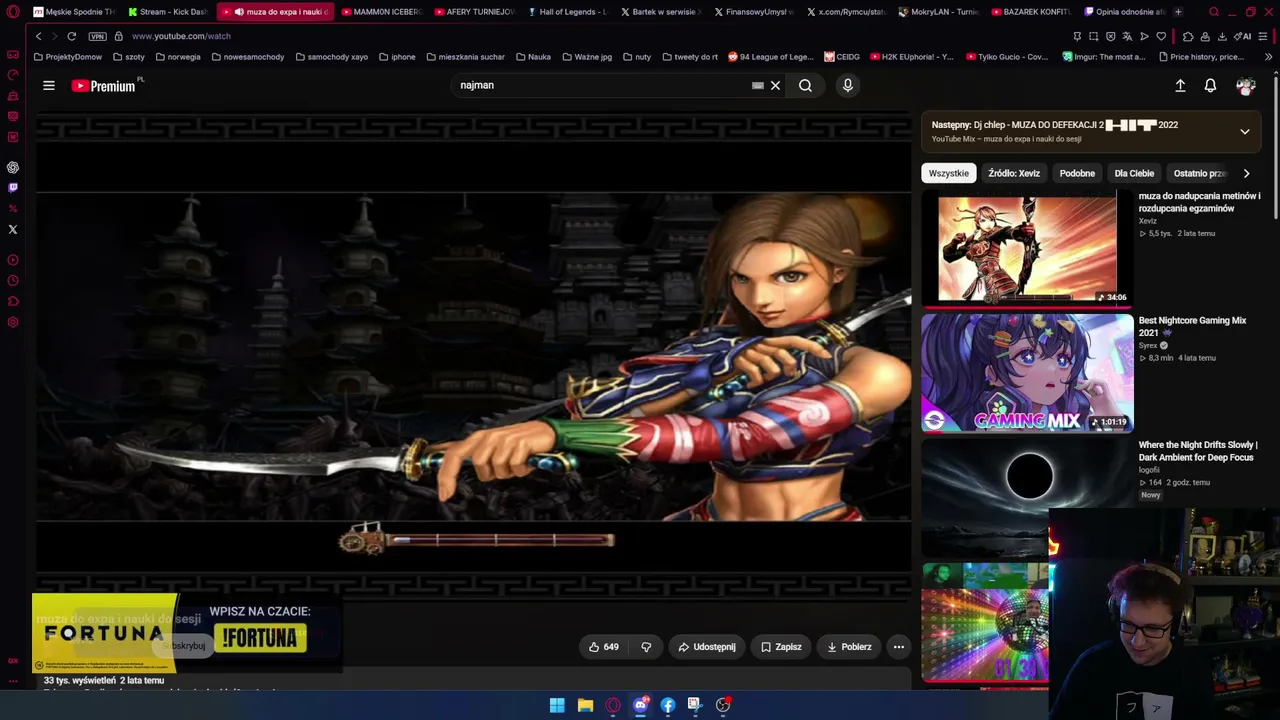Screen dimensions: 1280x720
Task: Mute the muza do expa tab audio
Action: click(x=238, y=12)
